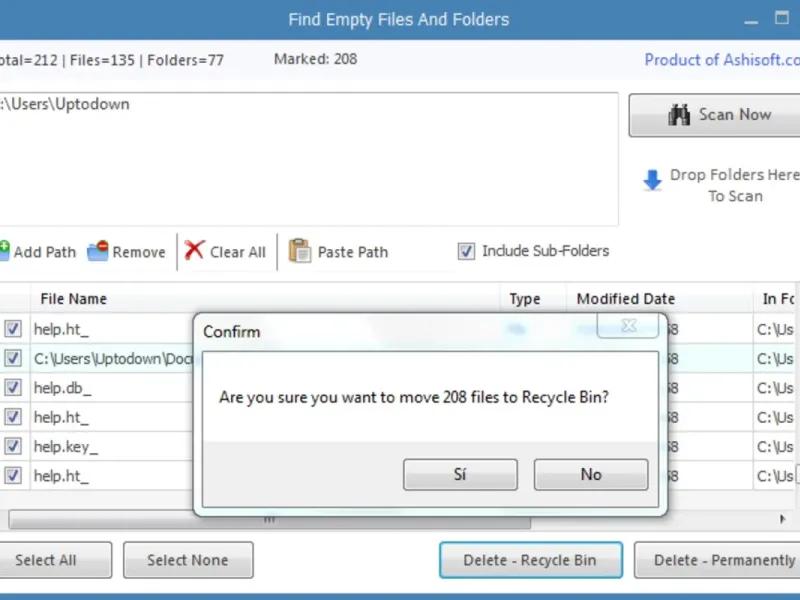Click the Remove folder icon
The height and width of the screenshot is (600, 800).
coord(97,252)
